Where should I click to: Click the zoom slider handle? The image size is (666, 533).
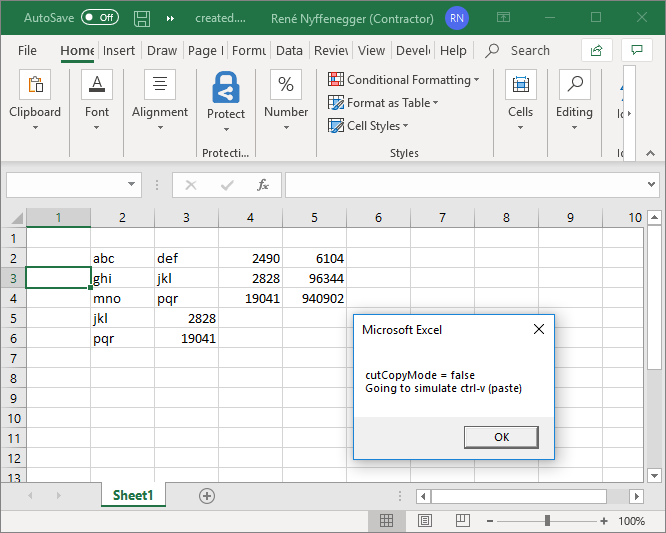[x=547, y=521]
